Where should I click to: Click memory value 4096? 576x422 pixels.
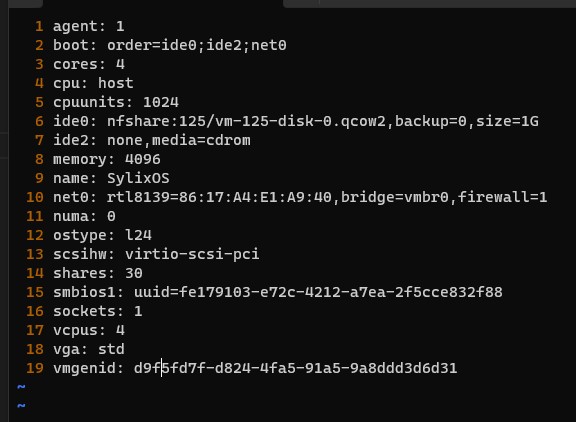(x=143, y=159)
